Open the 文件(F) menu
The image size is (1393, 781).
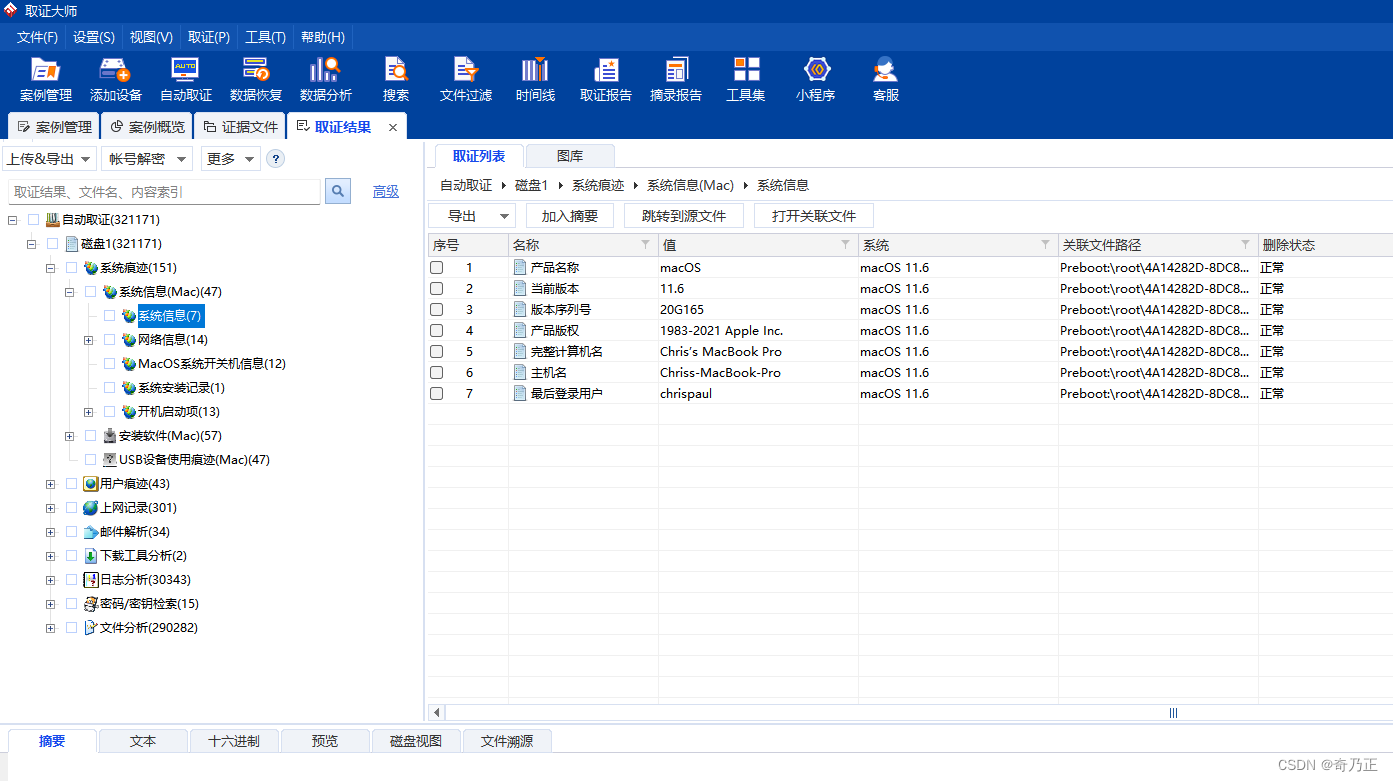coord(37,37)
